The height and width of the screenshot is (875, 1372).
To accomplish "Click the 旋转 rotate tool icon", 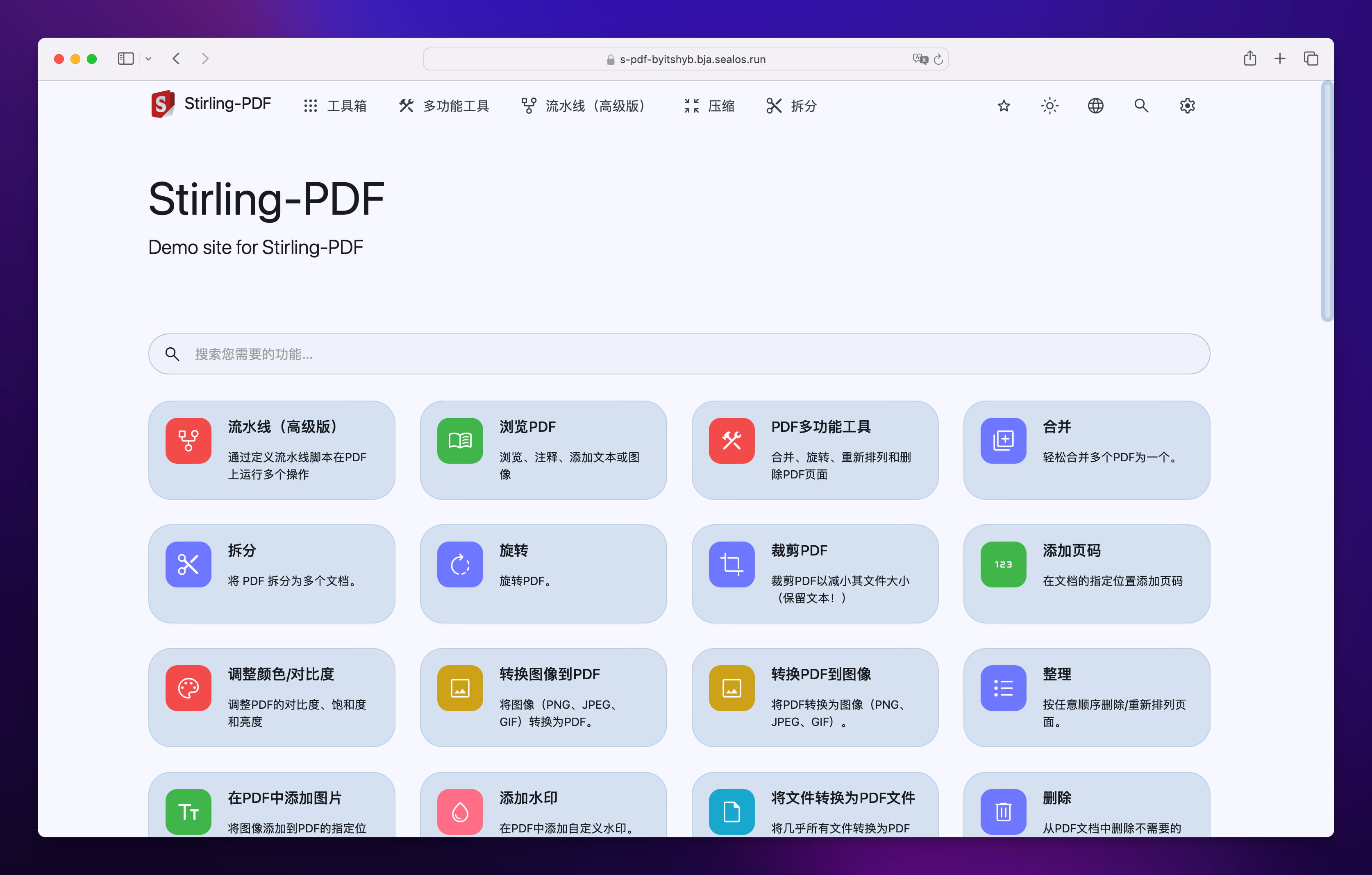I will 460,564.
